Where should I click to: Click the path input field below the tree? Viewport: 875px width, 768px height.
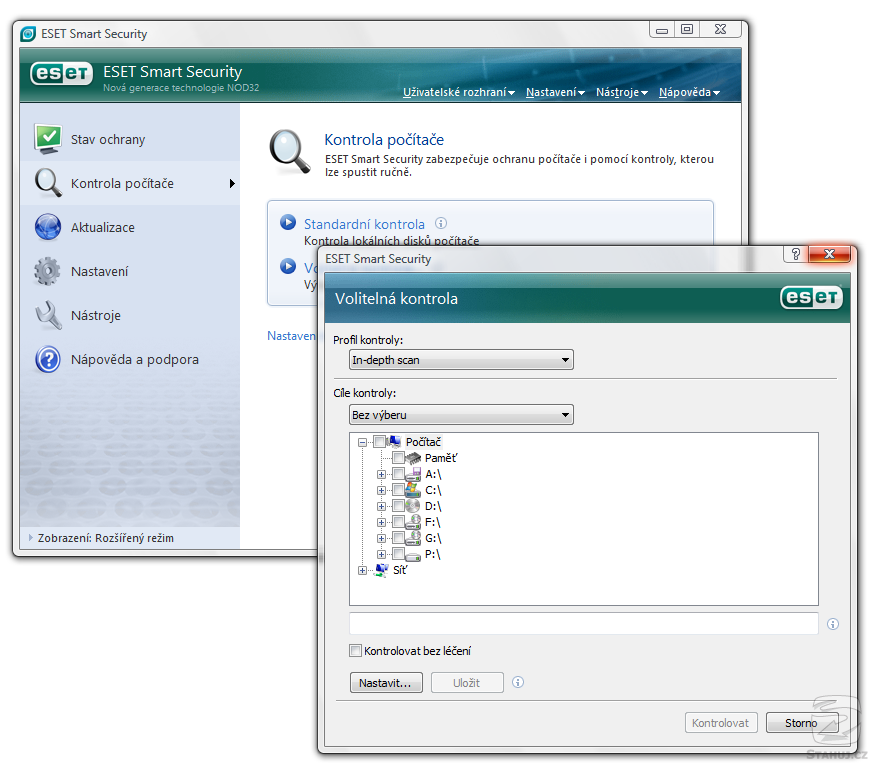click(x=583, y=623)
